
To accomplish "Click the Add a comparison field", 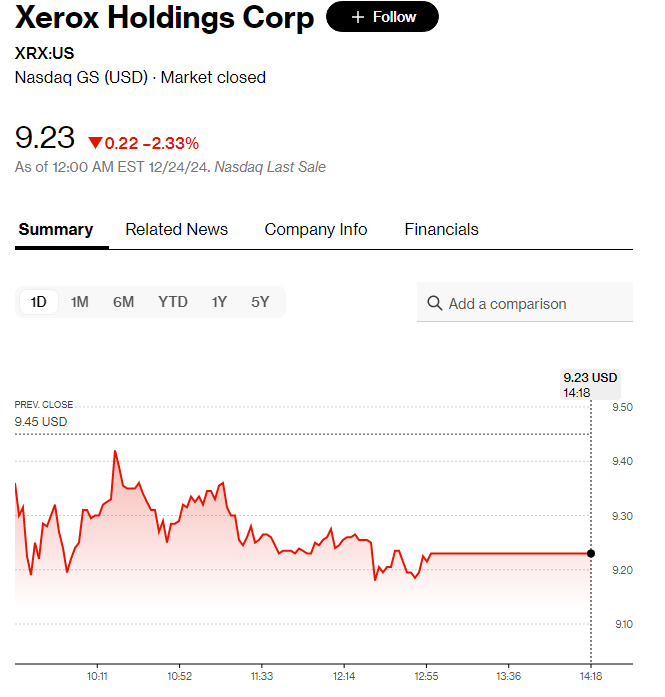I will (525, 302).
